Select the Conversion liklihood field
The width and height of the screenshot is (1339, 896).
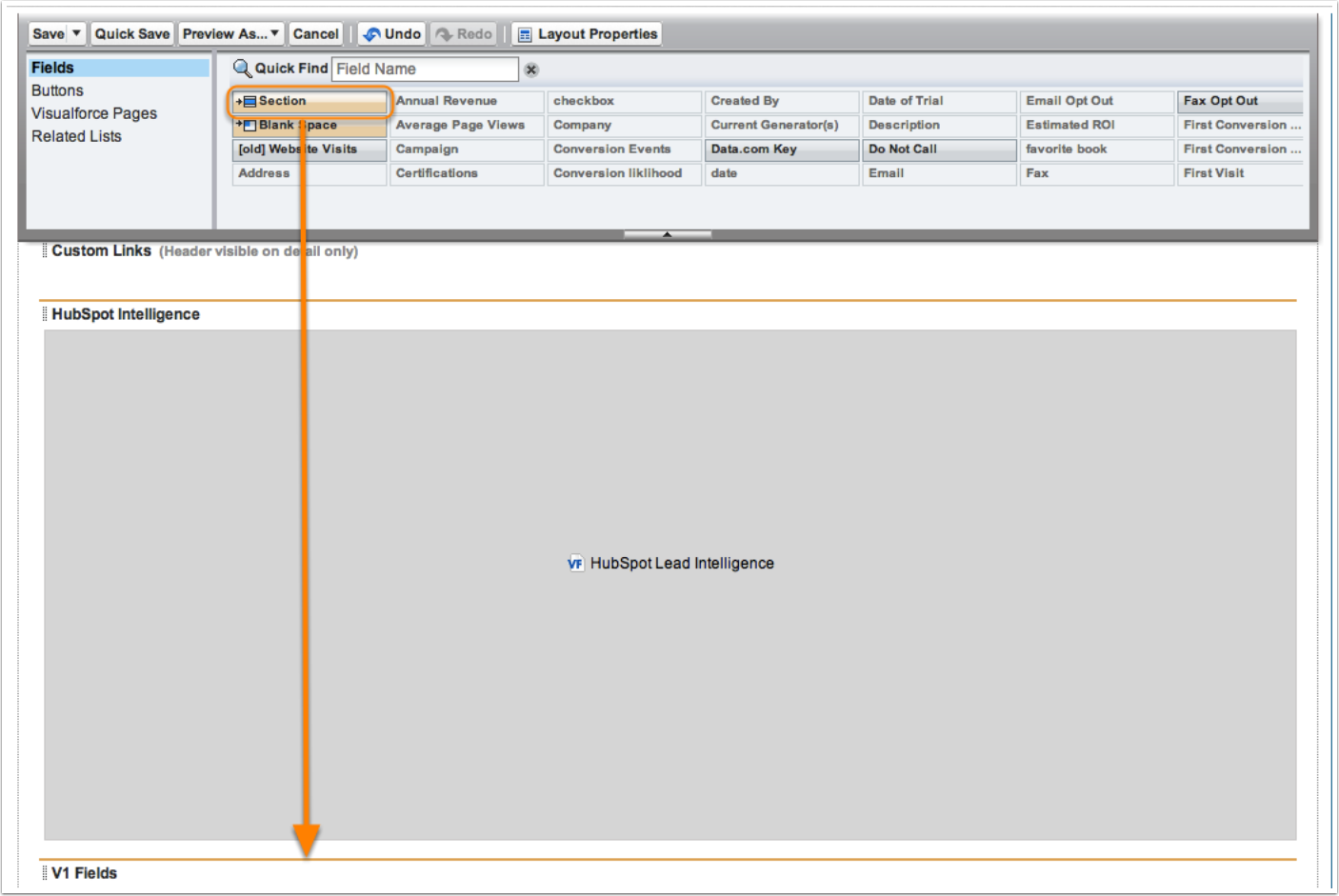(x=625, y=173)
